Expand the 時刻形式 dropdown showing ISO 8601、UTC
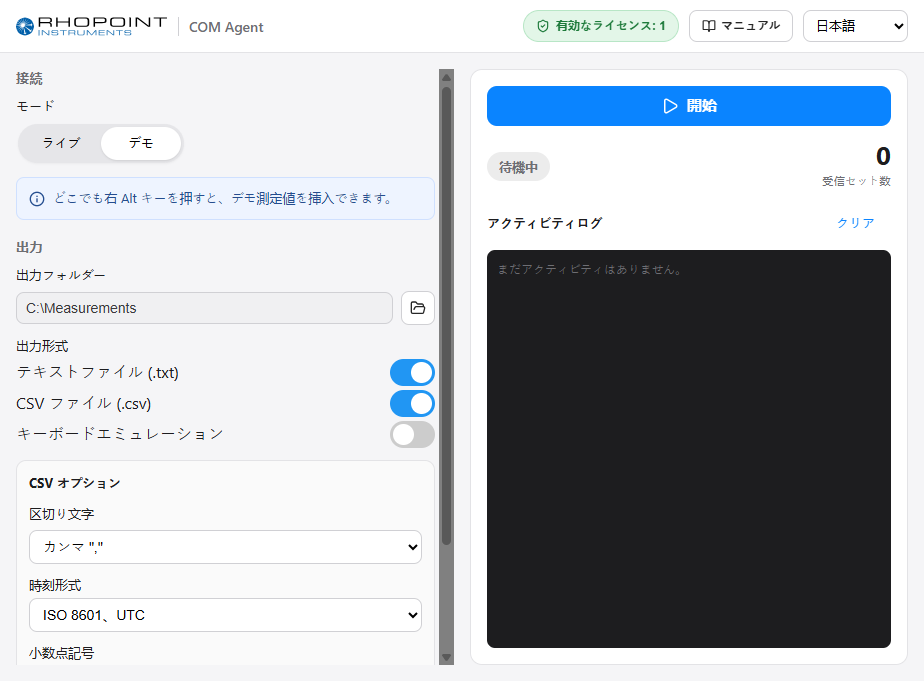 pyautogui.click(x=225, y=615)
